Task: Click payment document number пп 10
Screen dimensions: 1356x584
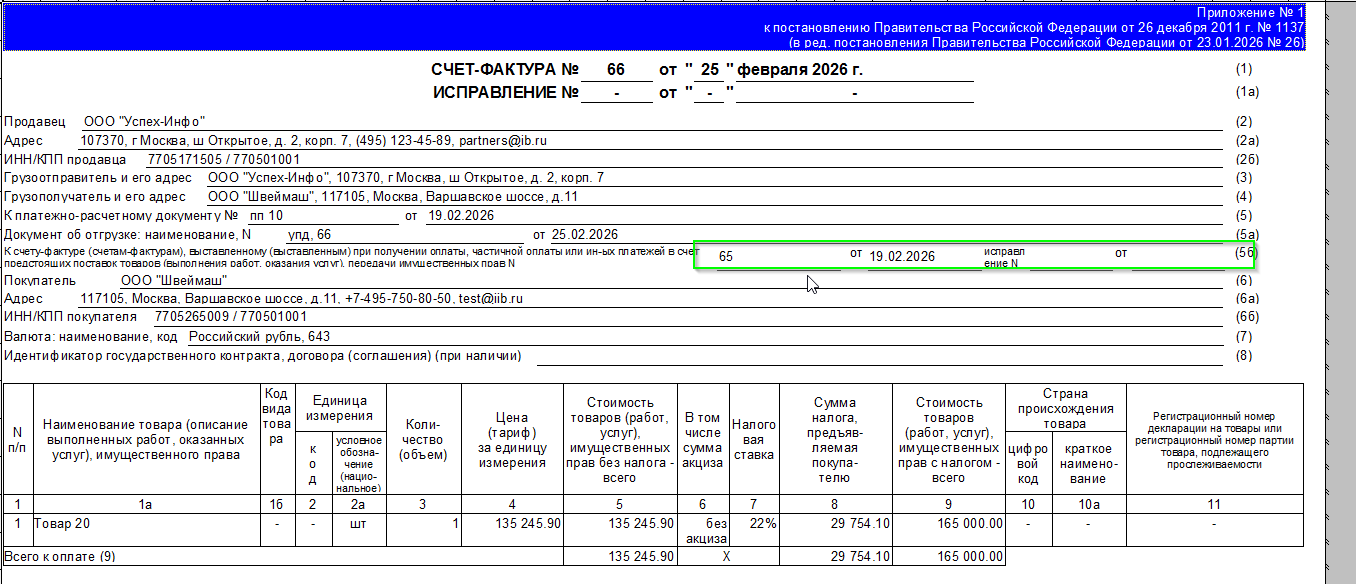Action: click(267, 215)
